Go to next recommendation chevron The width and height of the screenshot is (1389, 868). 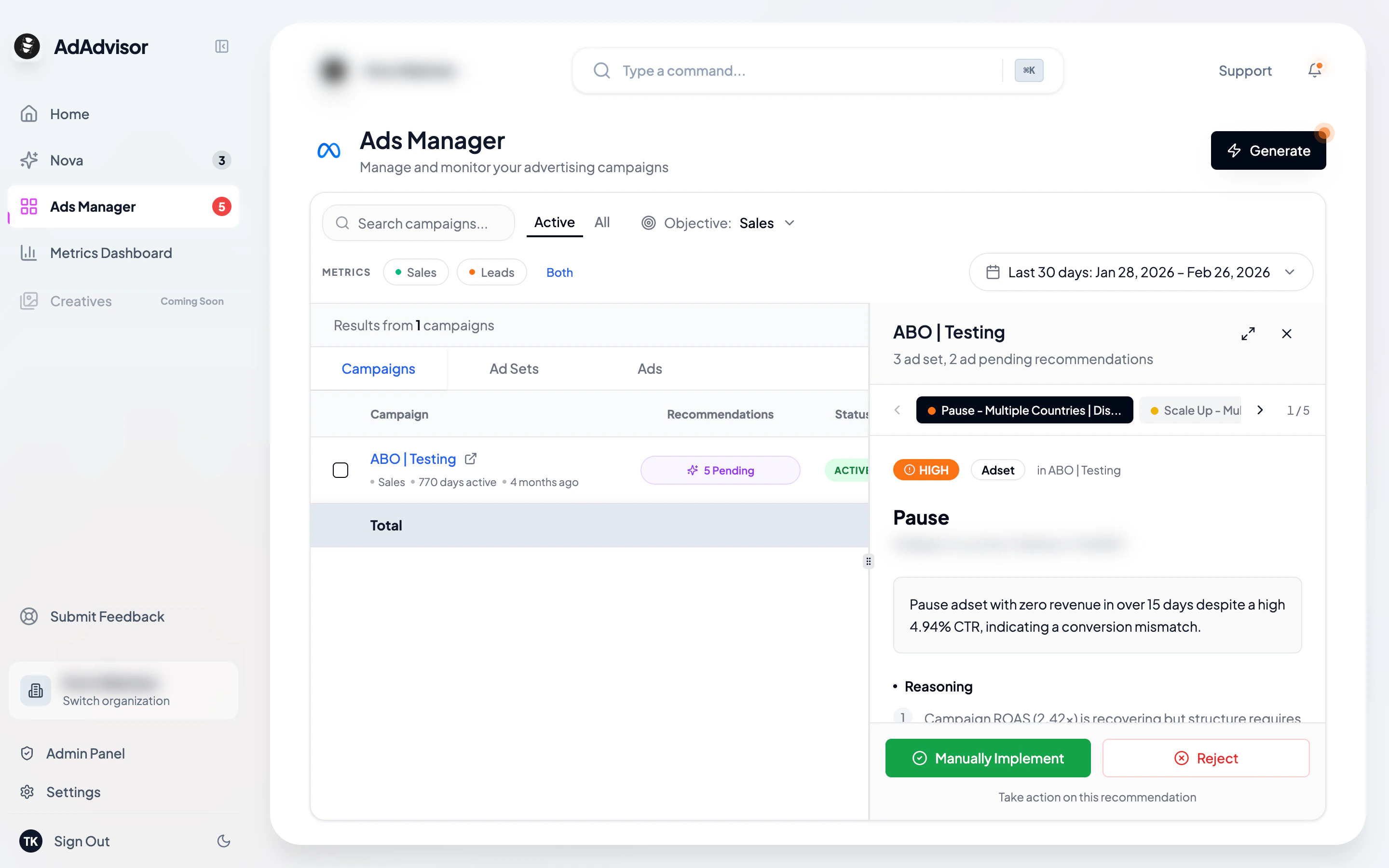(1260, 410)
